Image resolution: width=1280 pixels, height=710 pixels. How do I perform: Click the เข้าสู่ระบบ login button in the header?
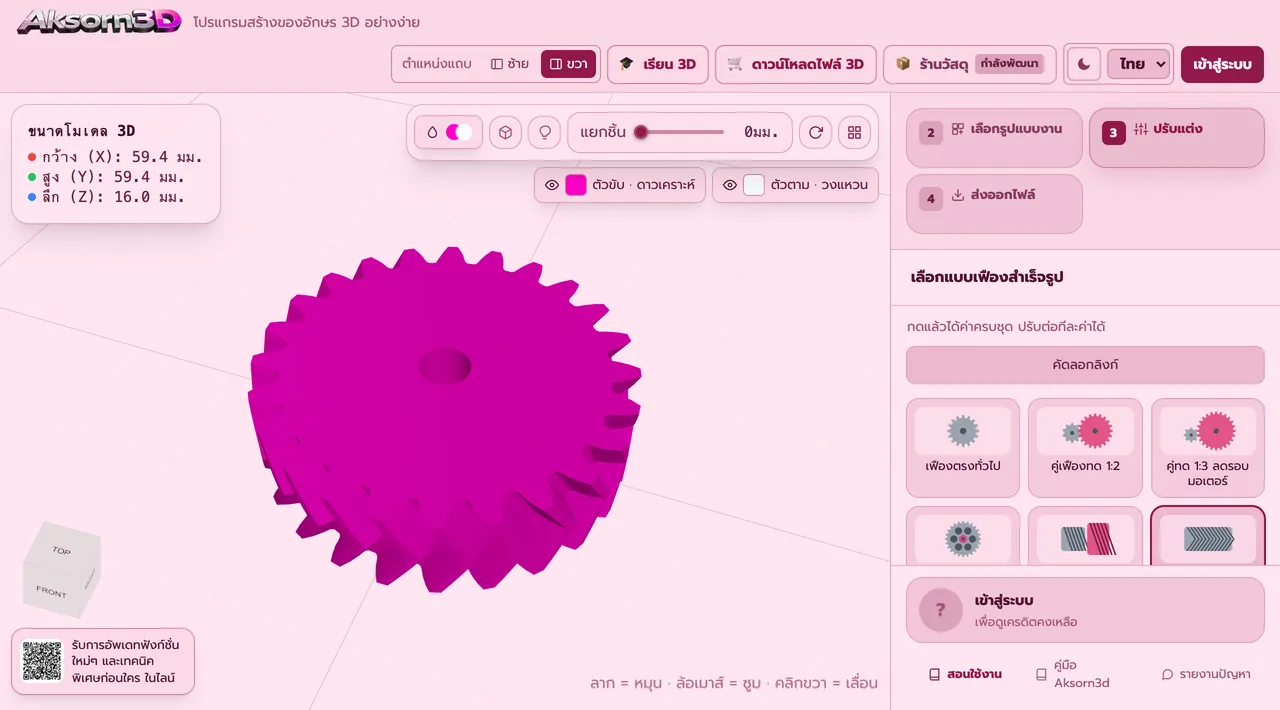(x=1222, y=64)
